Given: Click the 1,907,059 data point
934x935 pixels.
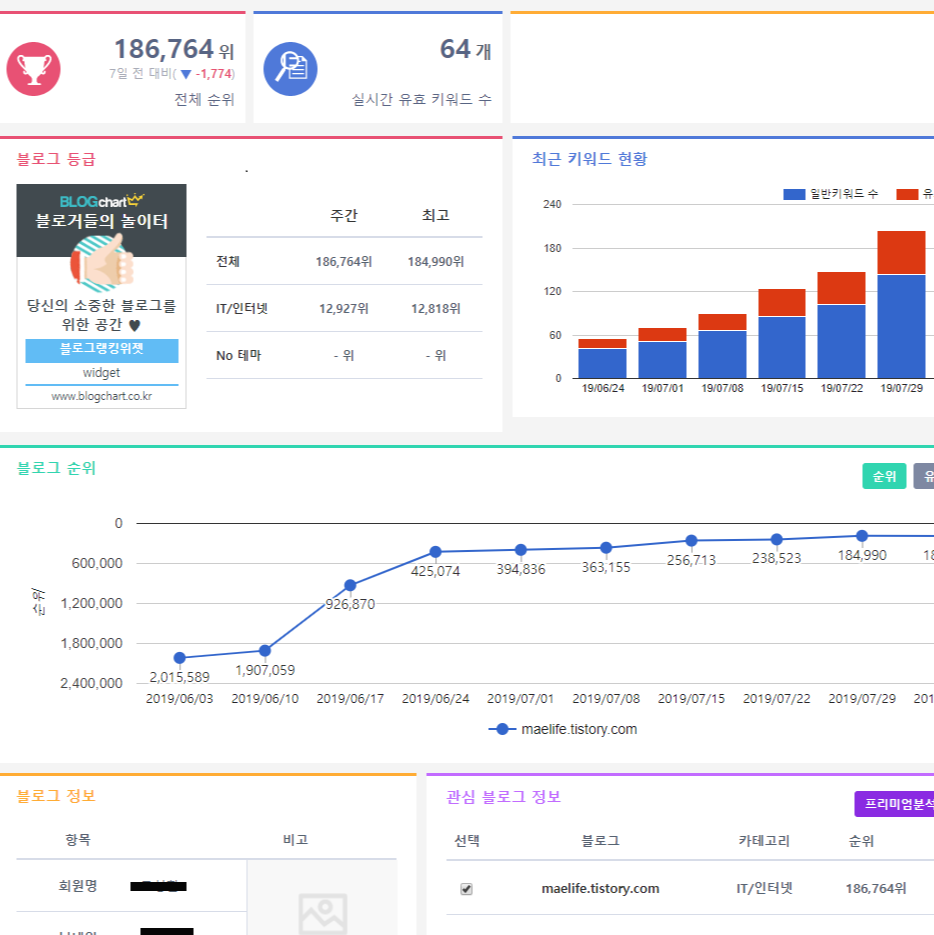Looking at the screenshot, I should (x=265, y=650).
